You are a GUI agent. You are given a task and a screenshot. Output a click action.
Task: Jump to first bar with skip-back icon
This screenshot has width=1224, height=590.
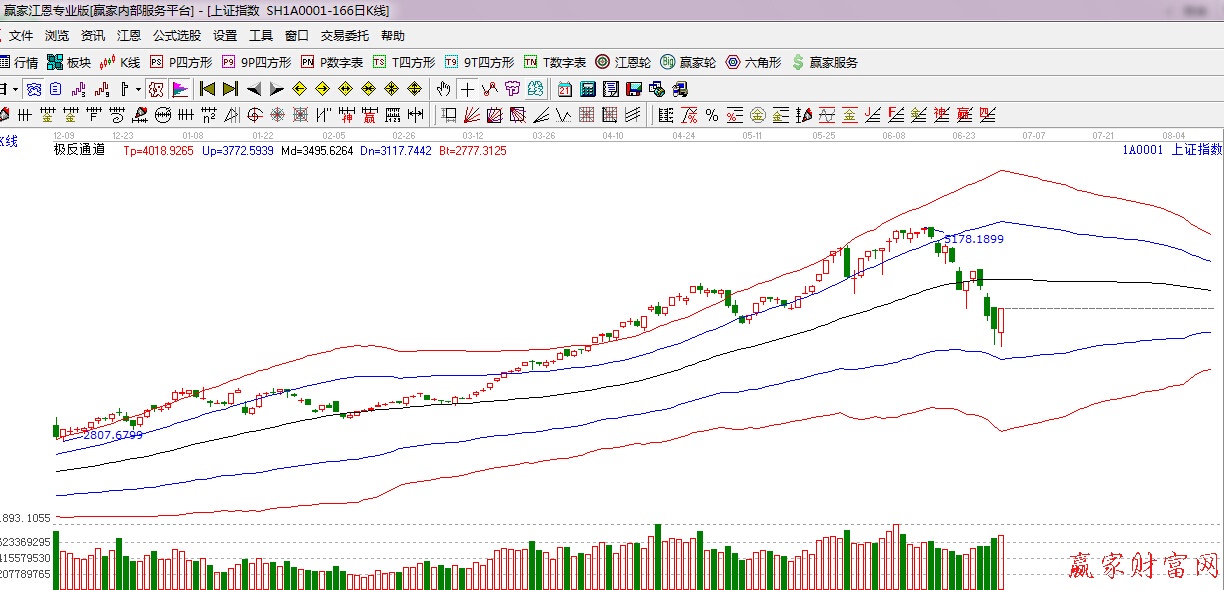click(x=208, y=89)
